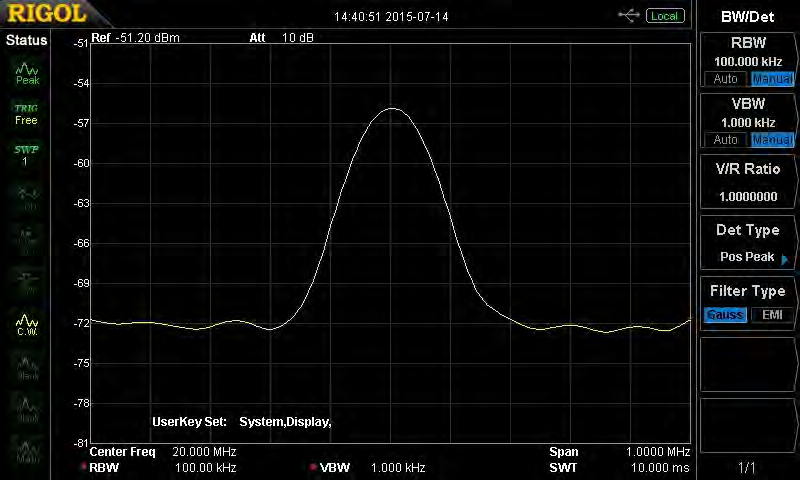Click the Peak detector status icon
This screenshot has height=480, width=800.
pos(27,73)
